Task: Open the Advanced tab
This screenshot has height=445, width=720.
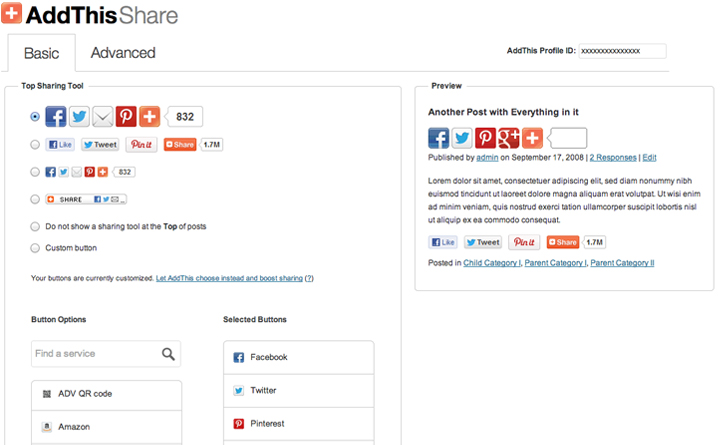Action: 123,53
